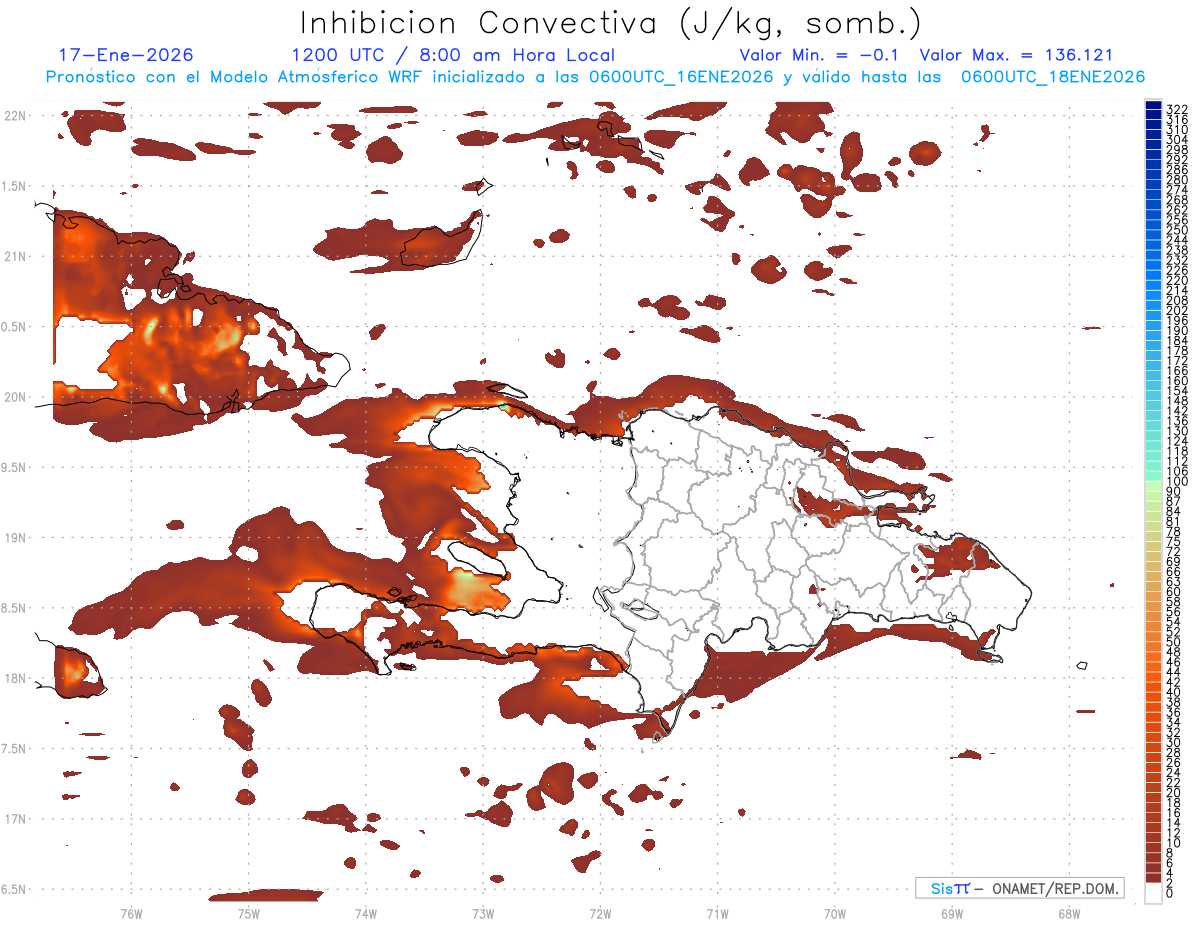Click the 'Pronóstico con el Modelo Atmosférico WRF' line
This screenshot has height=927, width=1200.
click(x=595, y=77)
